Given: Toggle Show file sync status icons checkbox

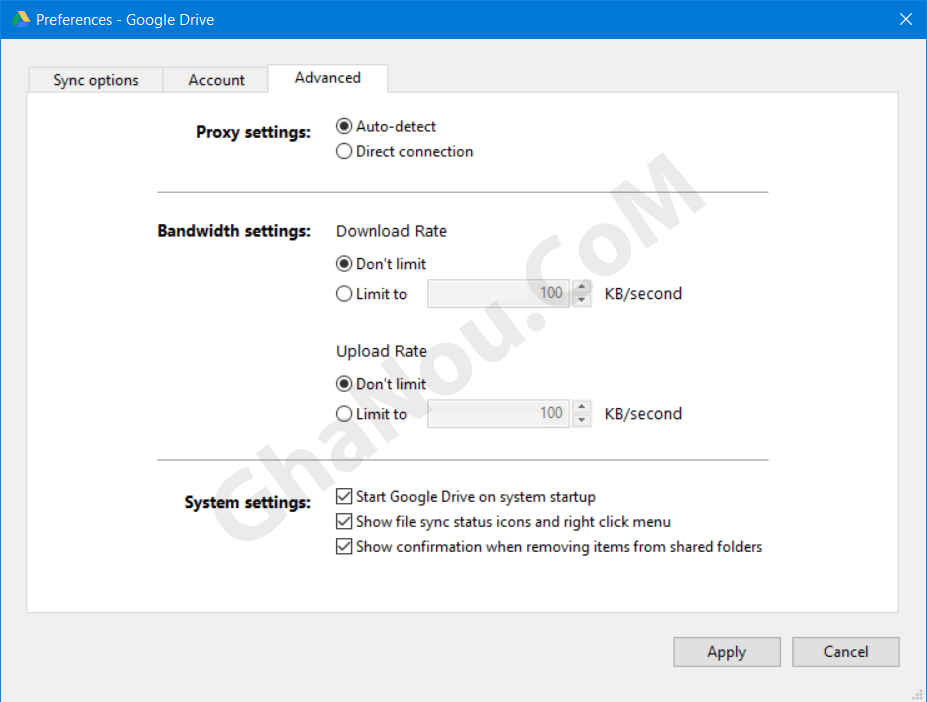Looking at the screenshot, I should pos(344,522).
